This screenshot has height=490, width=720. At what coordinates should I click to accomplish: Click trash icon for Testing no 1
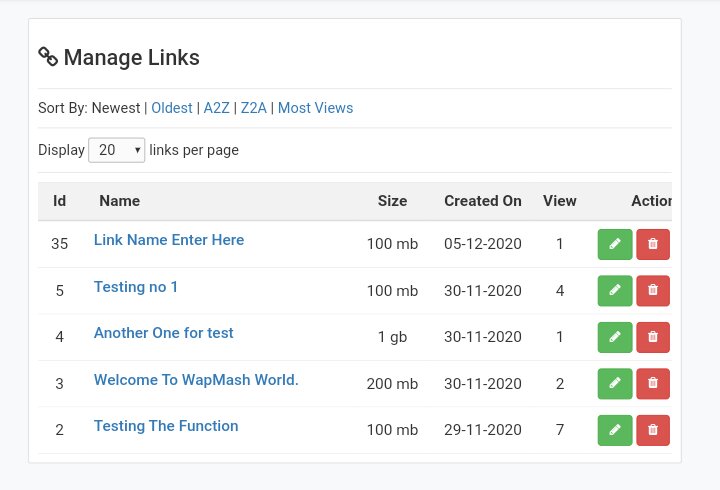(x=653, y=290)
